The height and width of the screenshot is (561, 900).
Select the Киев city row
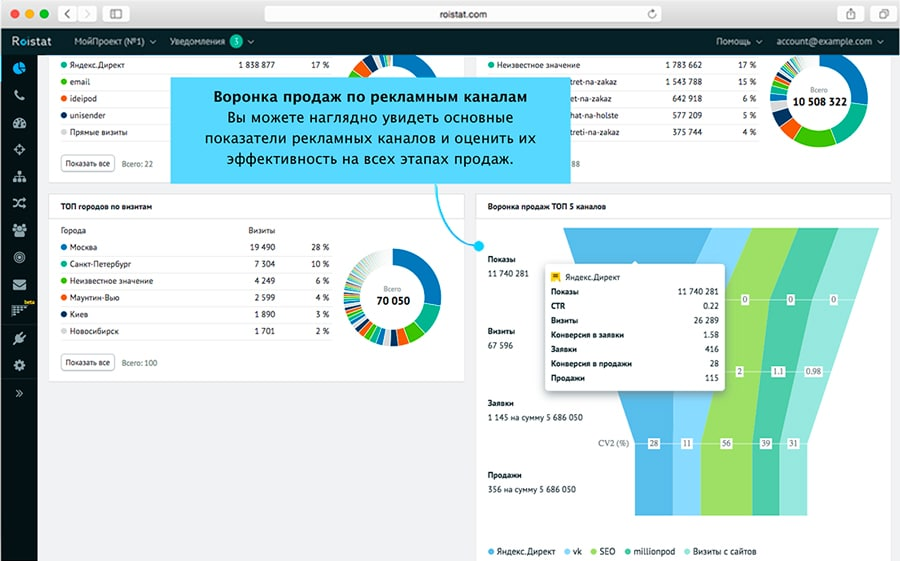(195, 314)
